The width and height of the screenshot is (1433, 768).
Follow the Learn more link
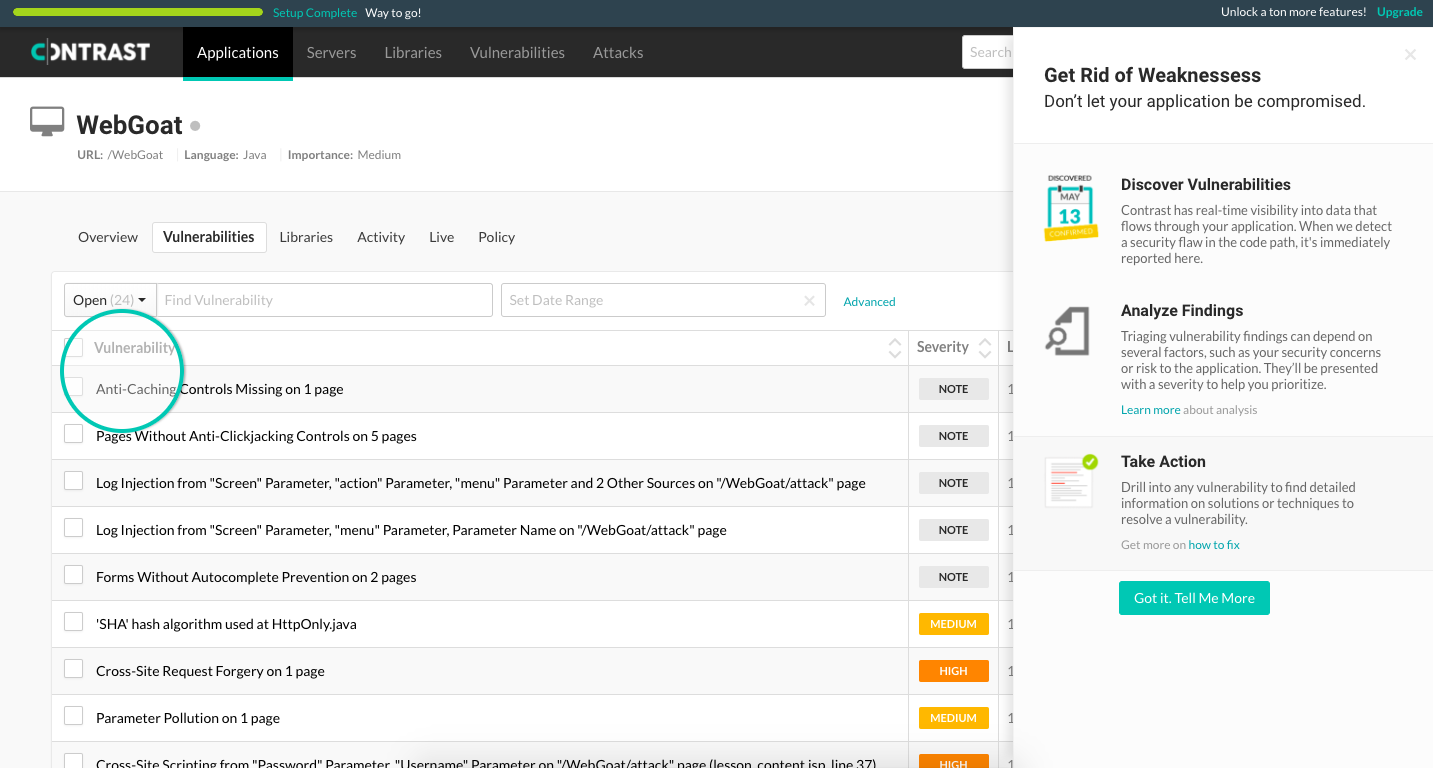coord(1150,410)
